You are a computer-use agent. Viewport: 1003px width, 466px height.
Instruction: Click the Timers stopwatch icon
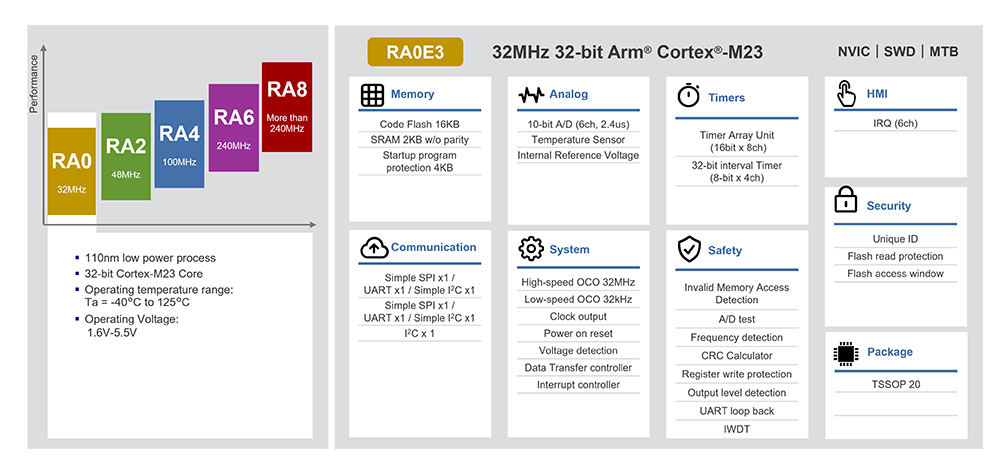pos(688,95)
